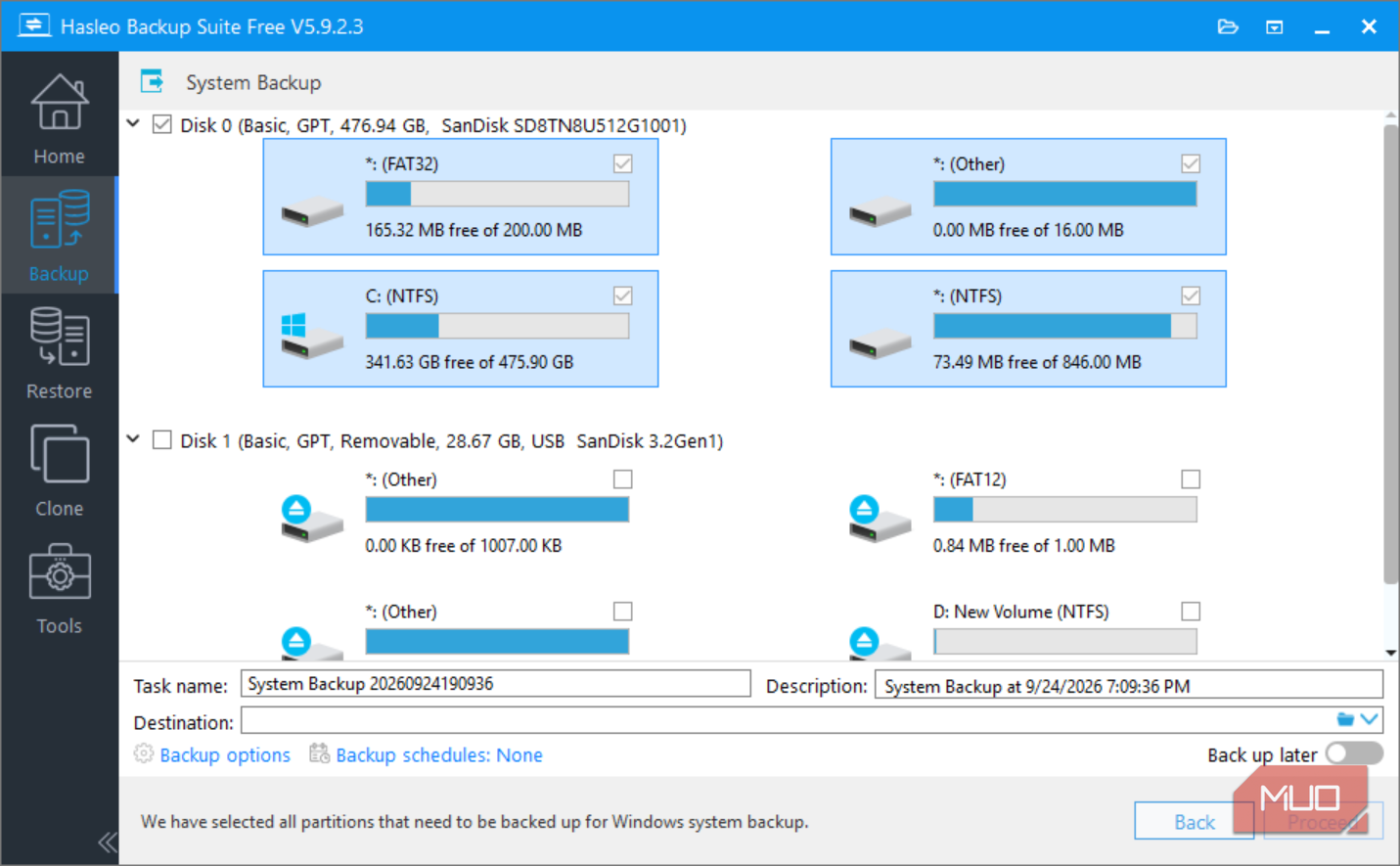Check the FAT12 partition checkbox

click(x=1191, y=479)
